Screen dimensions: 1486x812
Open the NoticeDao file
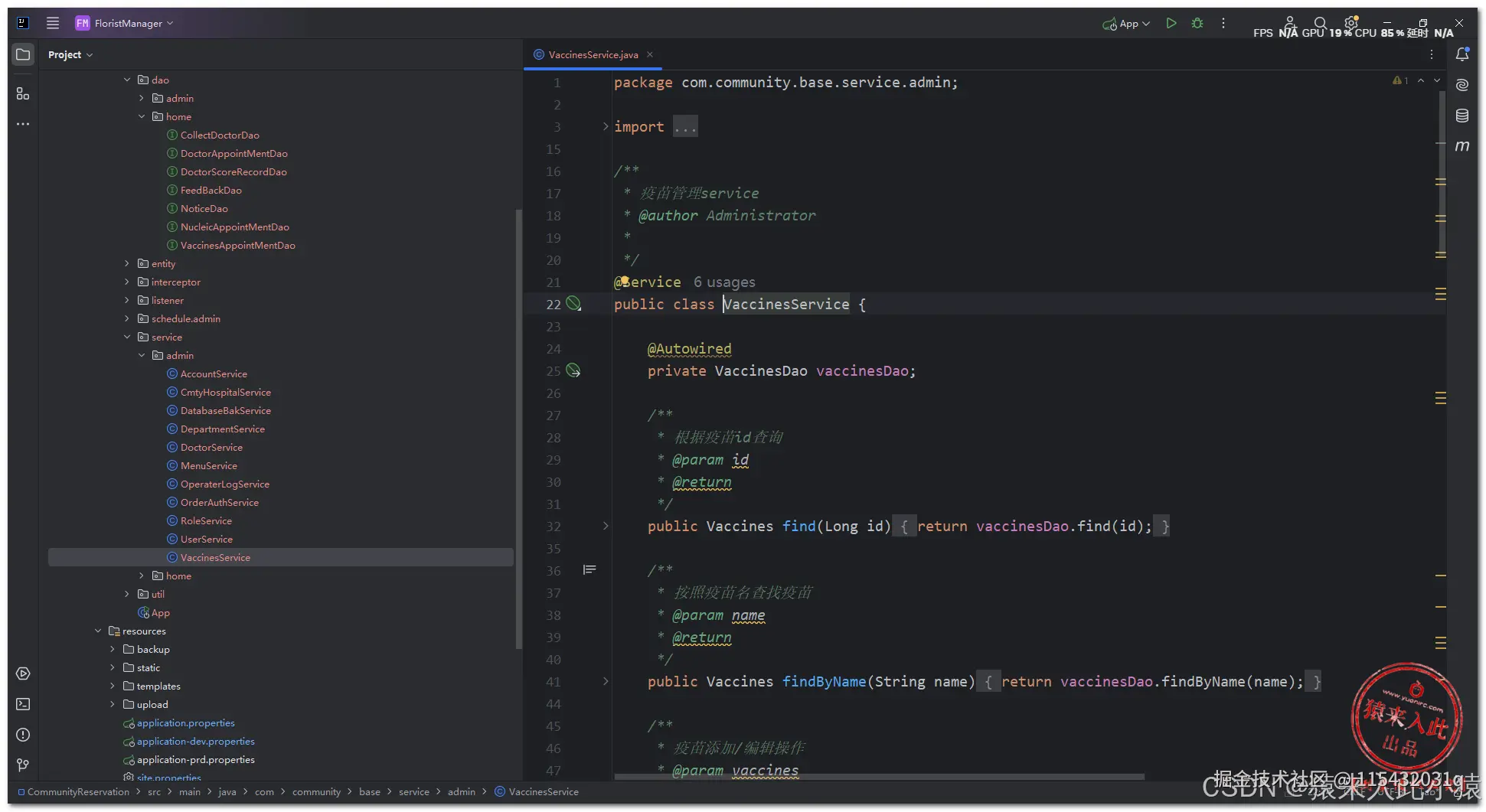(204, 208)
